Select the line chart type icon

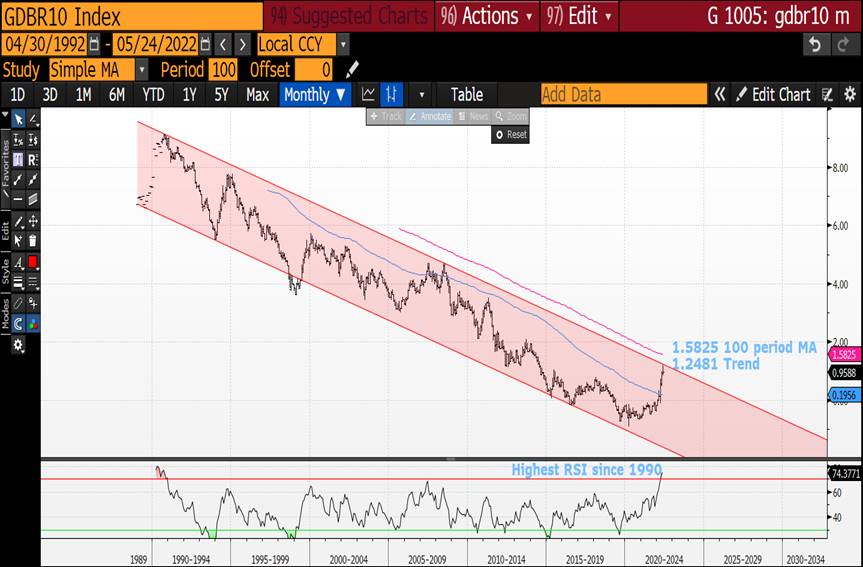(368, 94)
